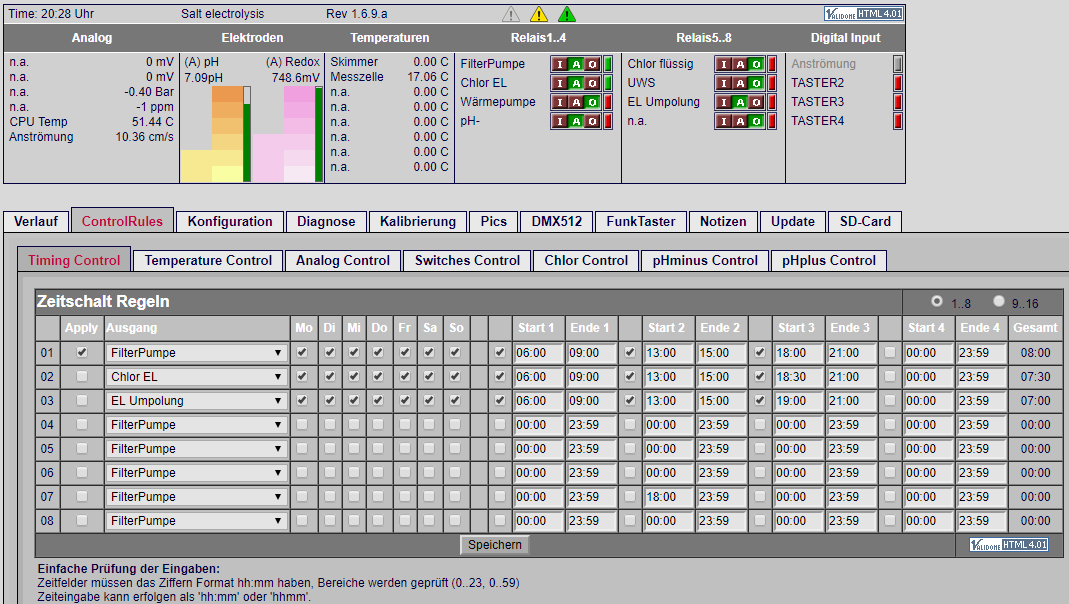Viewport: 1069px width, 604px height.
Task: Uncheck Monday (Mo) for rule 01
Action: click(302, 352)
